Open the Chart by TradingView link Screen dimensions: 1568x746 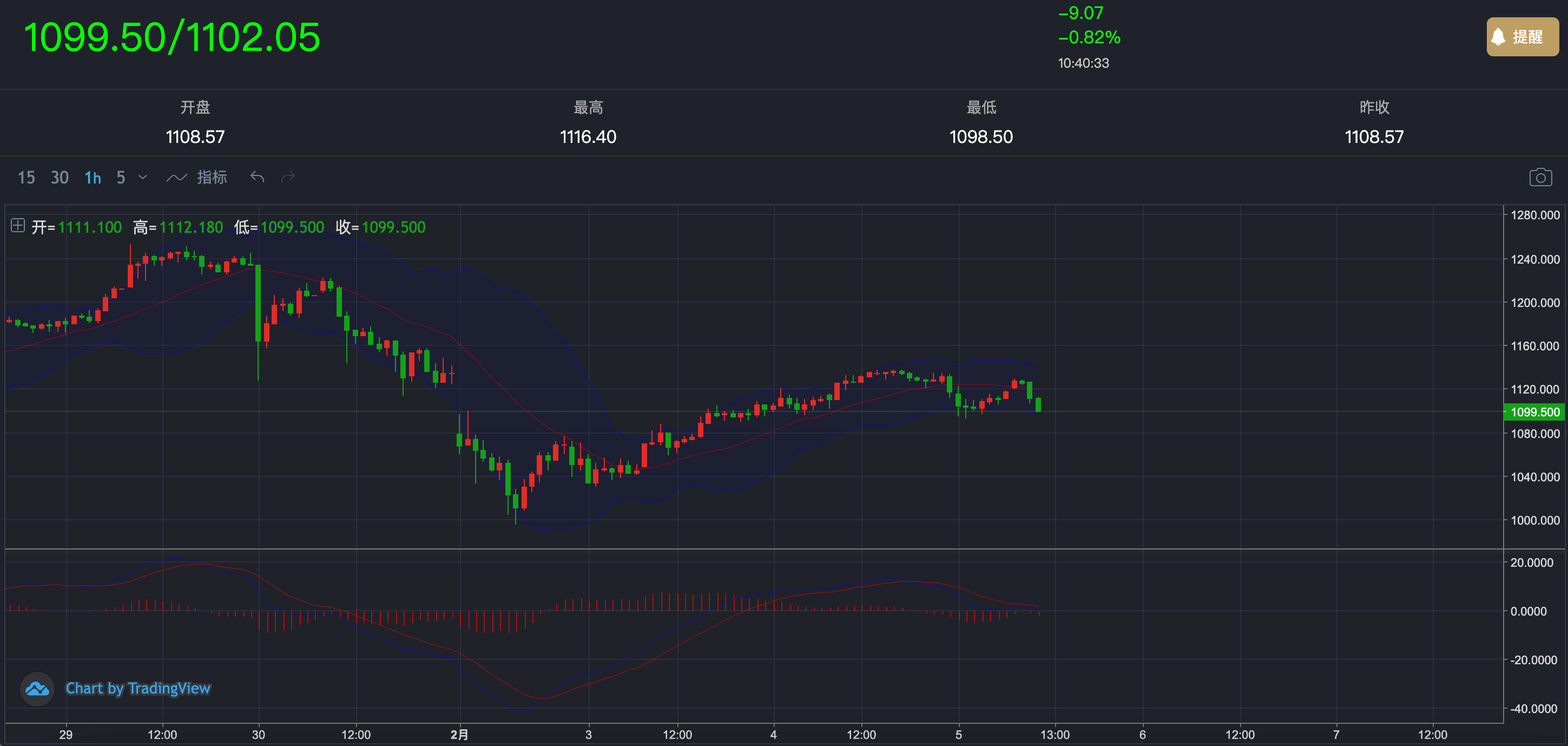pyautogui.click(x=137, y=688)
